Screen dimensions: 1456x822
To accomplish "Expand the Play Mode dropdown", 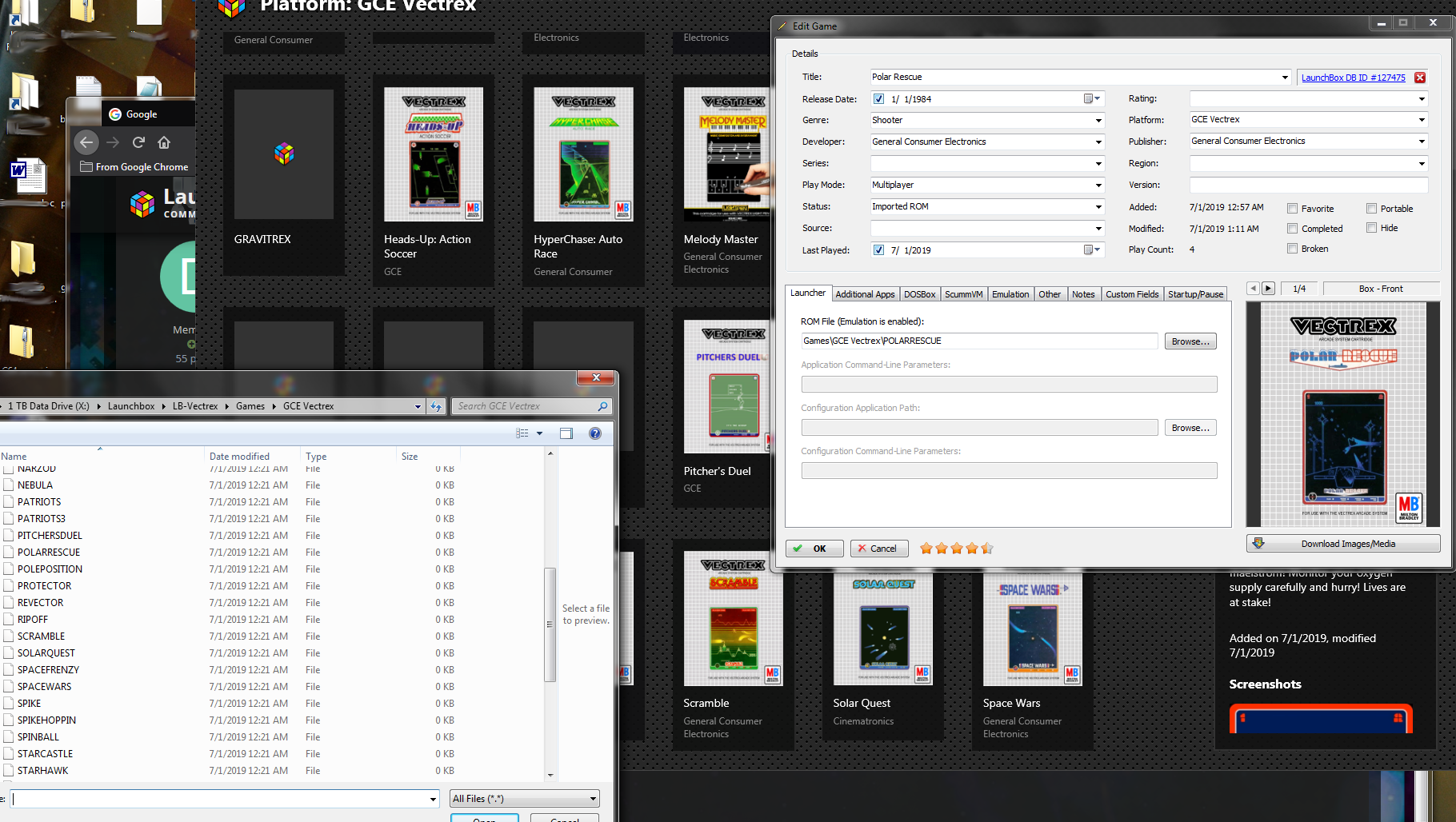I will point(1098,186).
